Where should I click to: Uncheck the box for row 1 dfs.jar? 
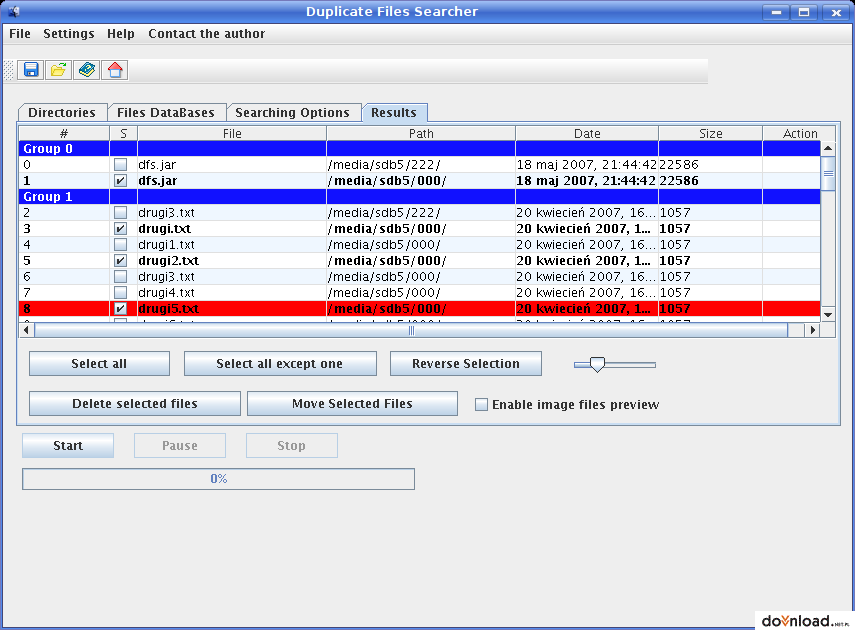tap(121, 181)
